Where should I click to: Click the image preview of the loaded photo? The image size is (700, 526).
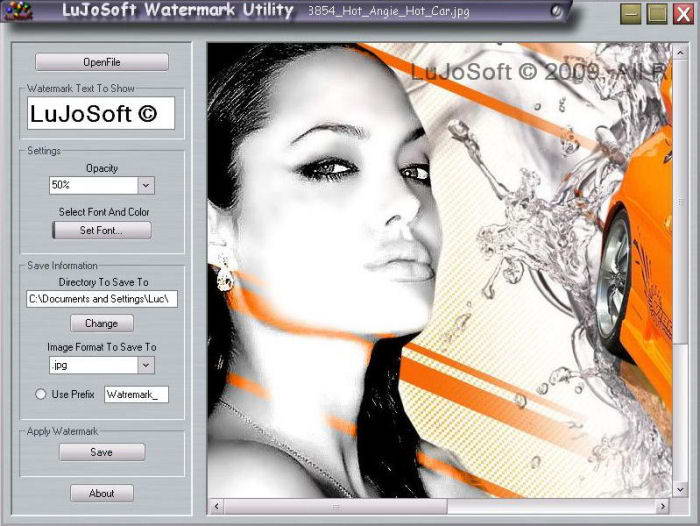[x=440, y=270]
